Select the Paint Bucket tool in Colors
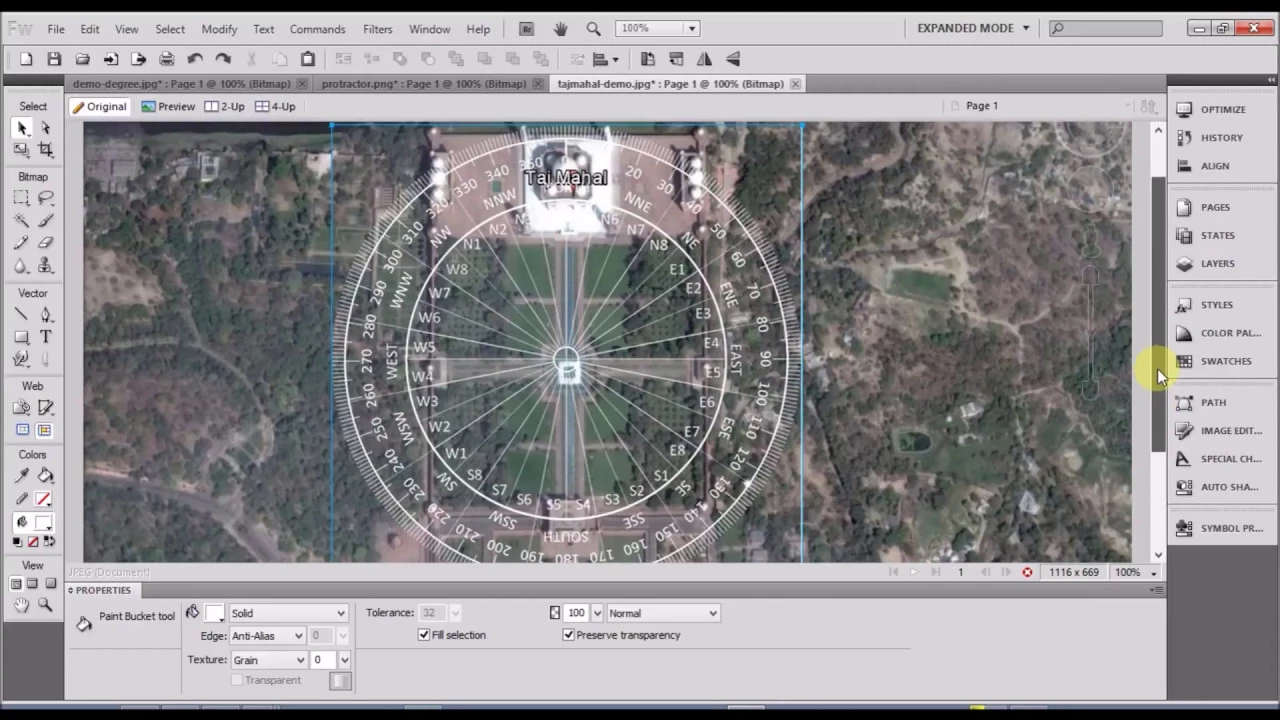This screenshot has height=720, width=1280. pyautogui.click(x=45, y=476)
